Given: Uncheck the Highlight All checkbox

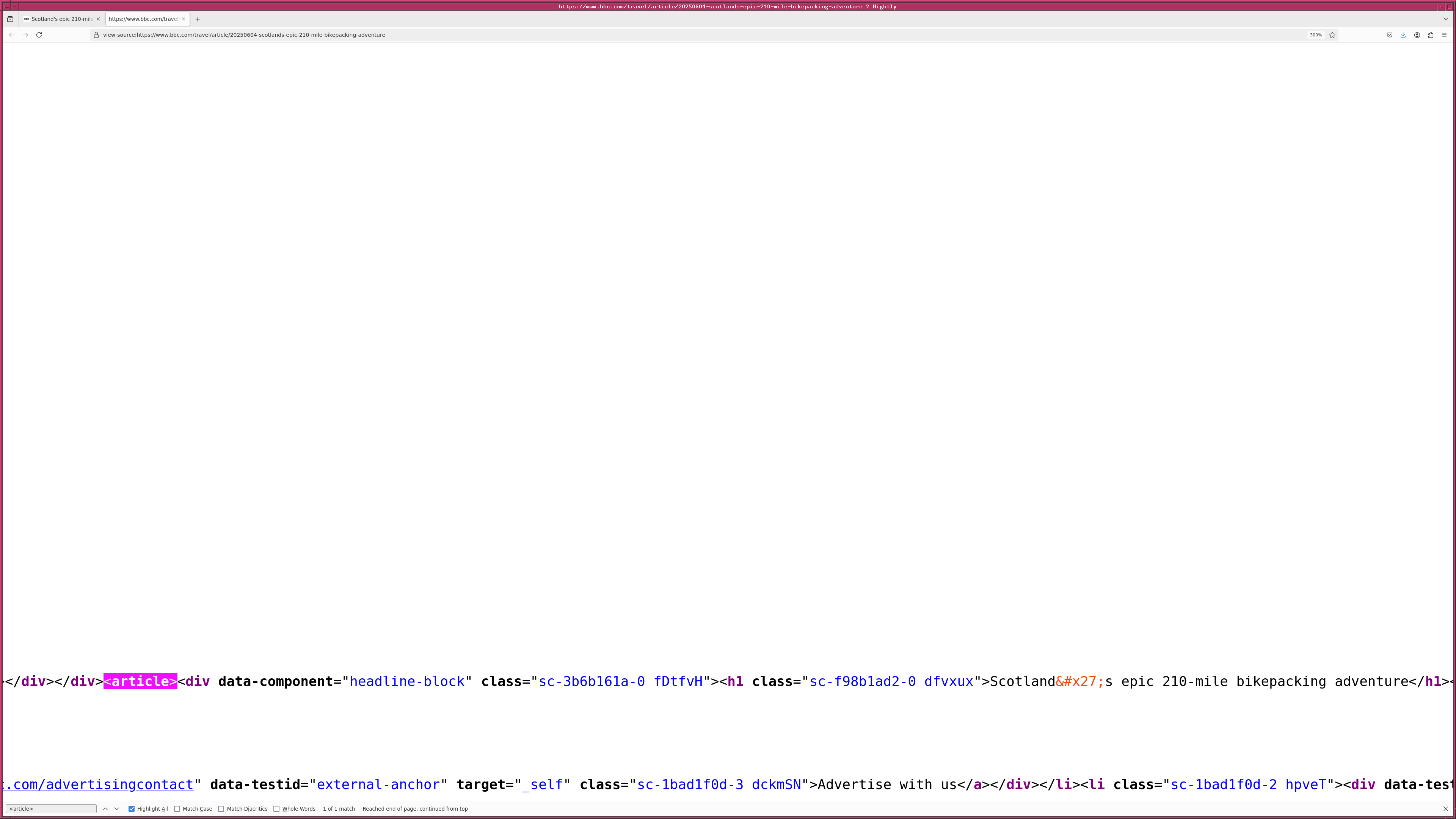Looking at the screenshot, I should (x=132, y=809).
